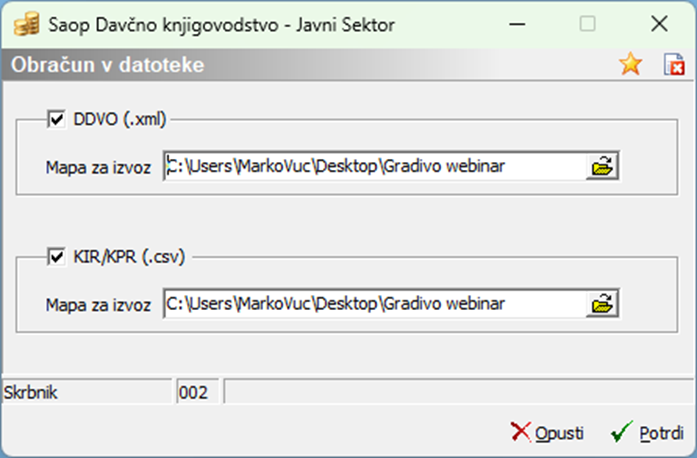Click the gold coins application icon

27,24
